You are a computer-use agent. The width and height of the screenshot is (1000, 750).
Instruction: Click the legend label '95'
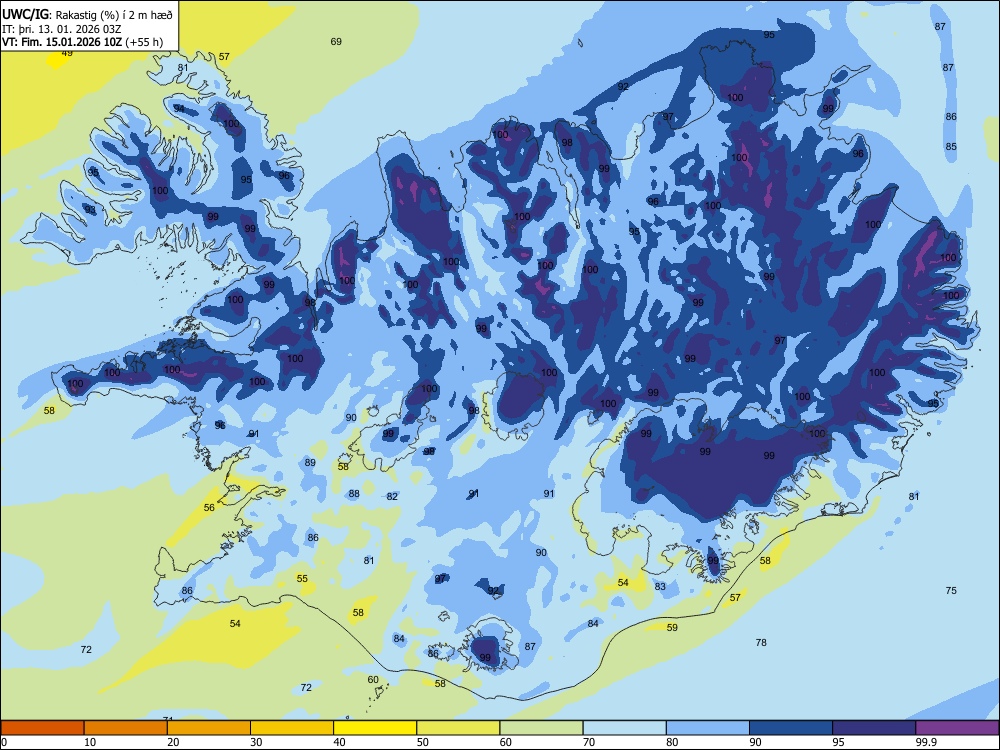coord(839,742)
